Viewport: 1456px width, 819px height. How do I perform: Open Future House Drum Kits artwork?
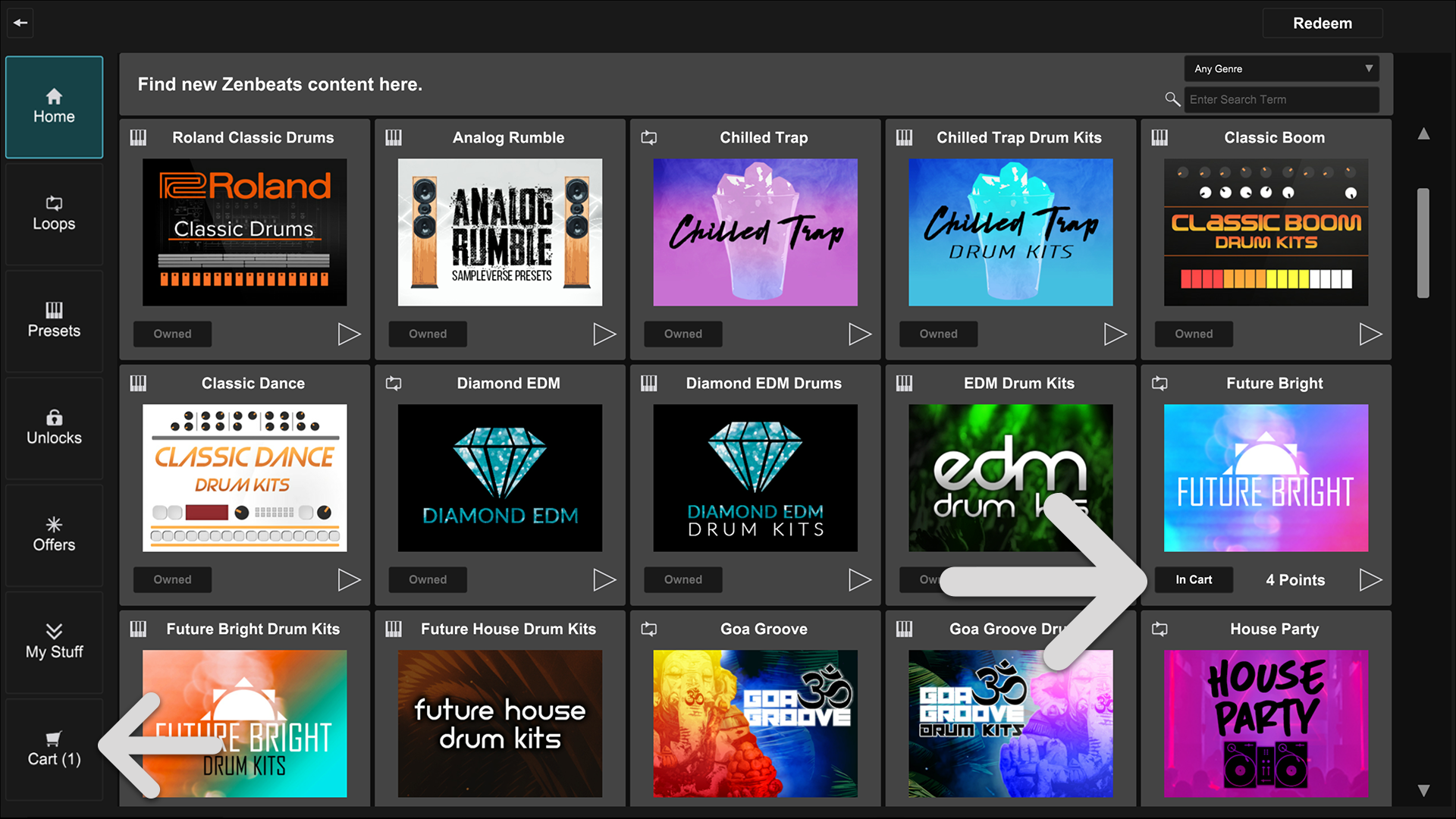500,723
